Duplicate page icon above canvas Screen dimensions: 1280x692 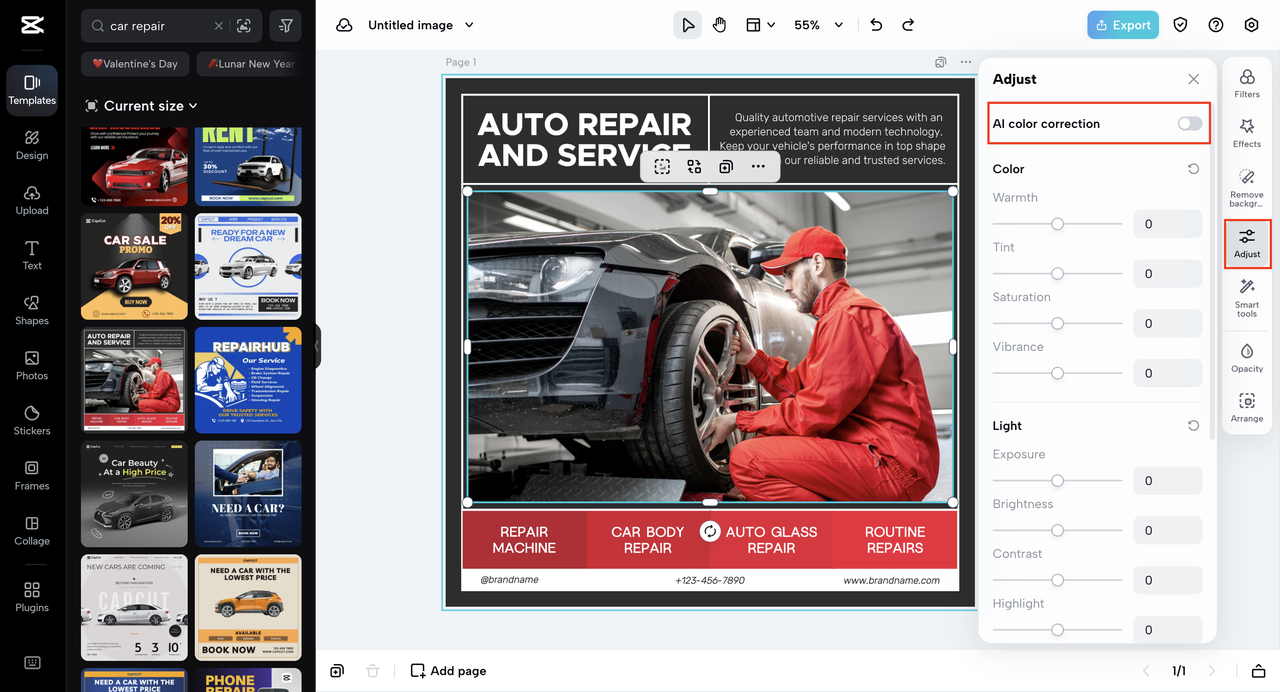click(x=941, y=62)
